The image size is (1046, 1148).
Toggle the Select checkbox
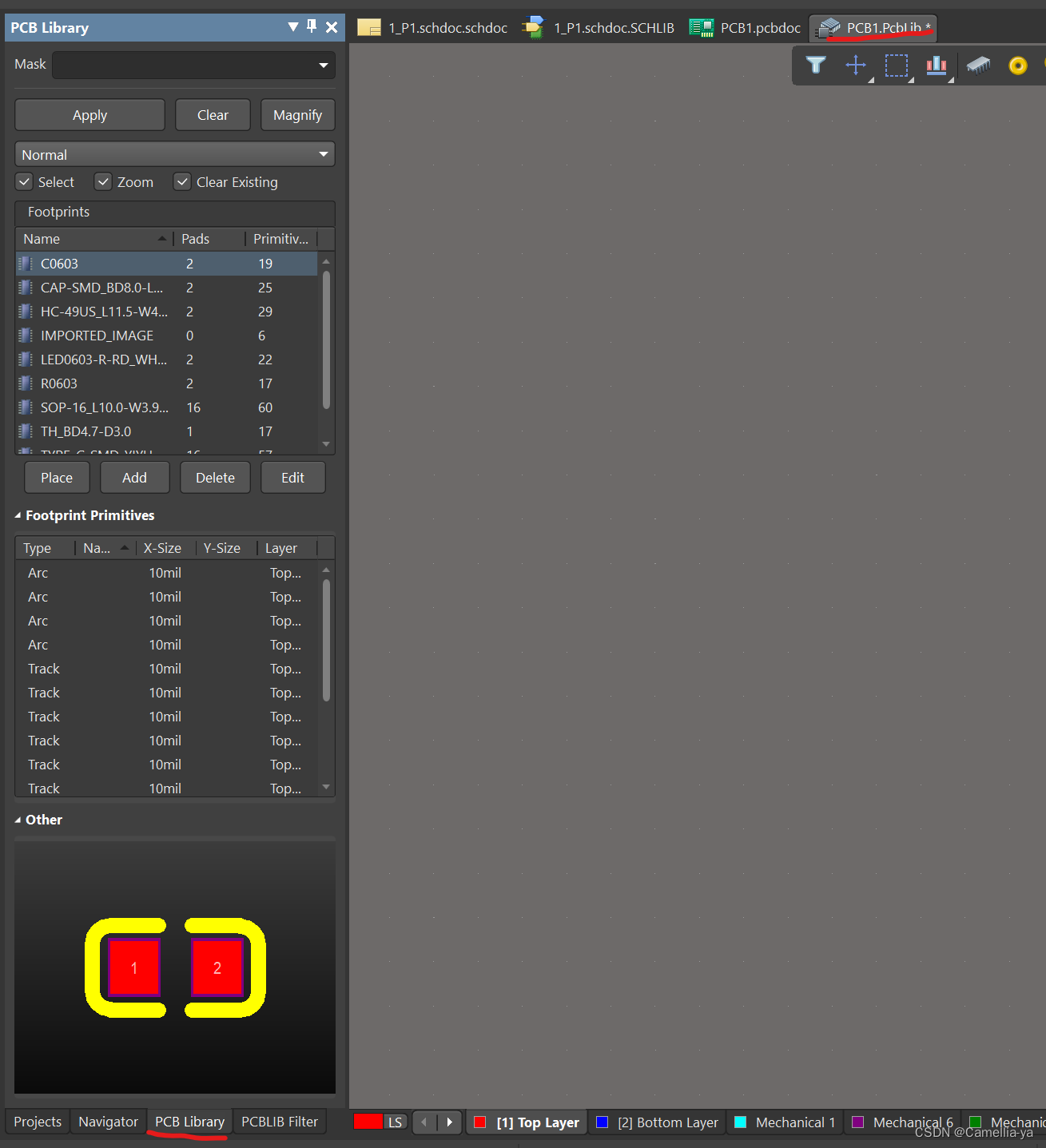pyautogui.click(x=25, y=182)
